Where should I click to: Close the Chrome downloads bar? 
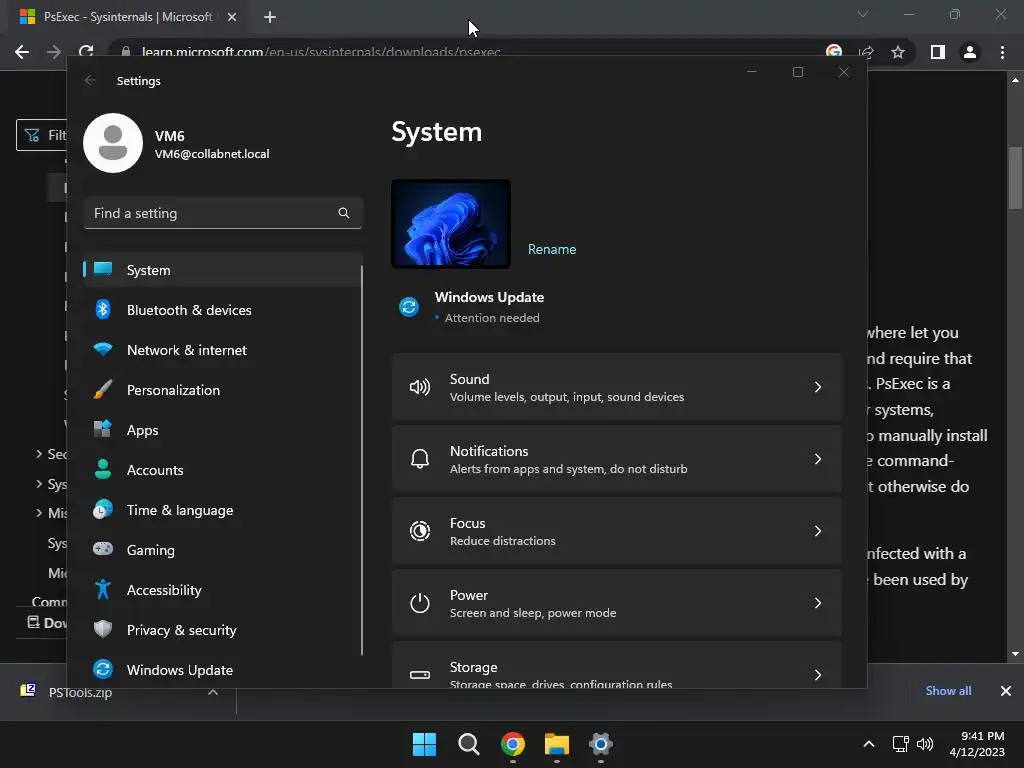(1006, 691)
